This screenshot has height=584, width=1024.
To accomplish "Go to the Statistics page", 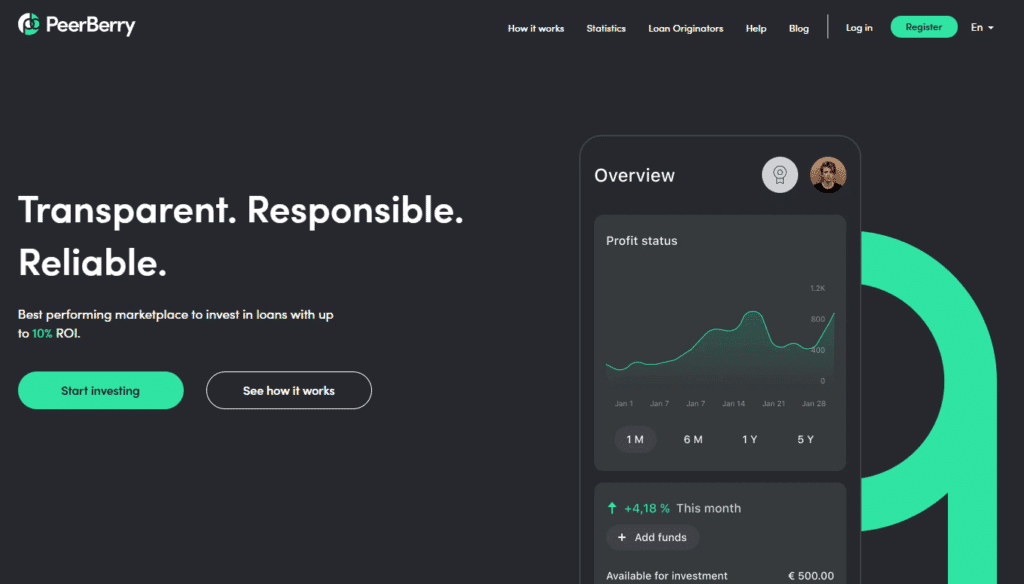I will click(606, 28).
